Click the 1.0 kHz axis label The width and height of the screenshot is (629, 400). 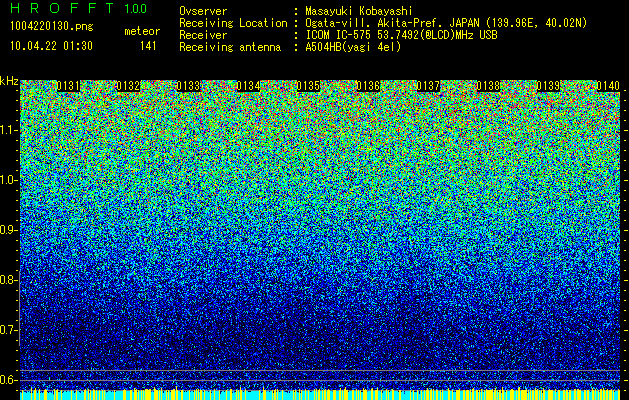[x=8, y=180]
